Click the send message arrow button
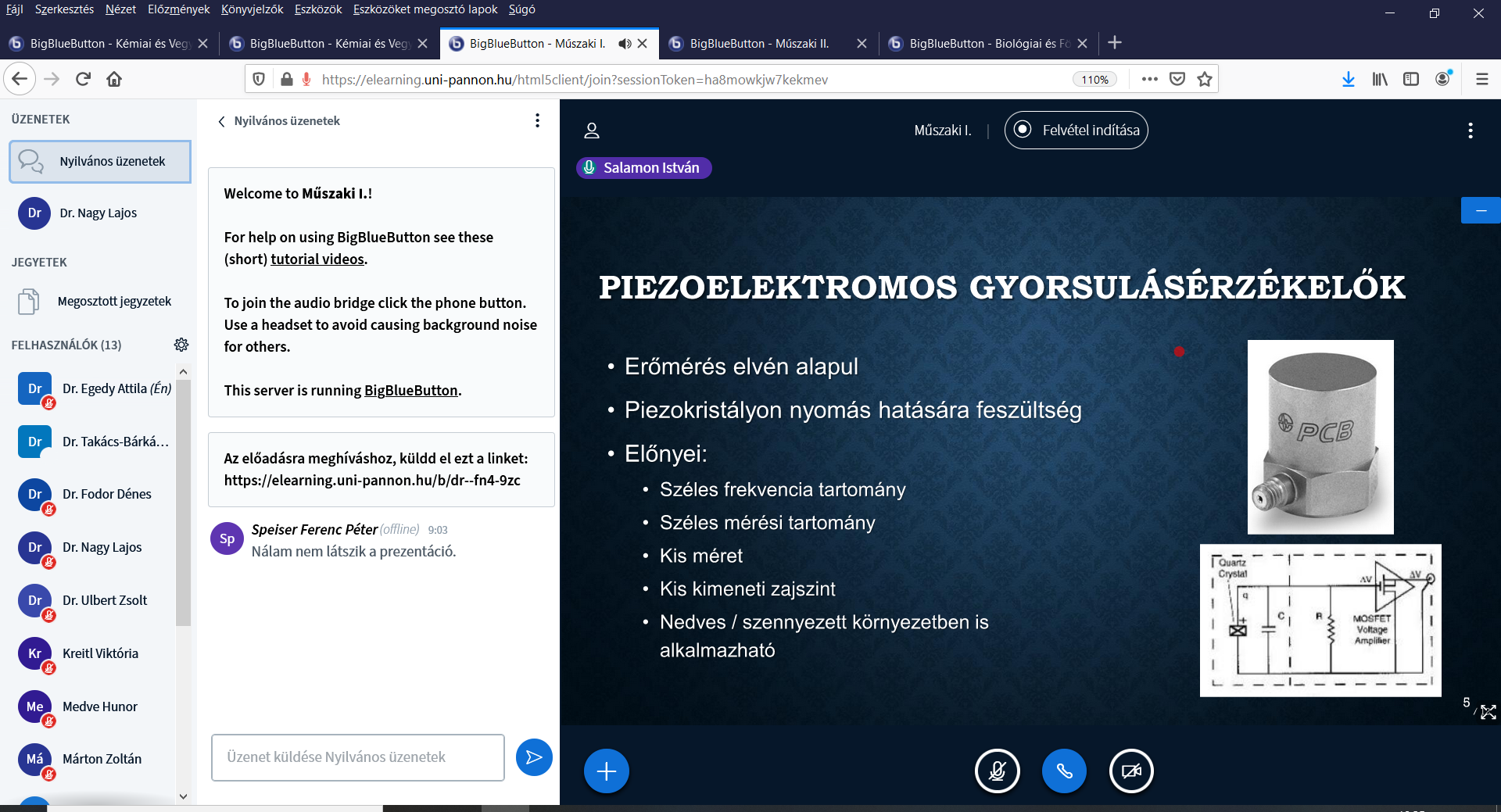 tap(534, 757)
